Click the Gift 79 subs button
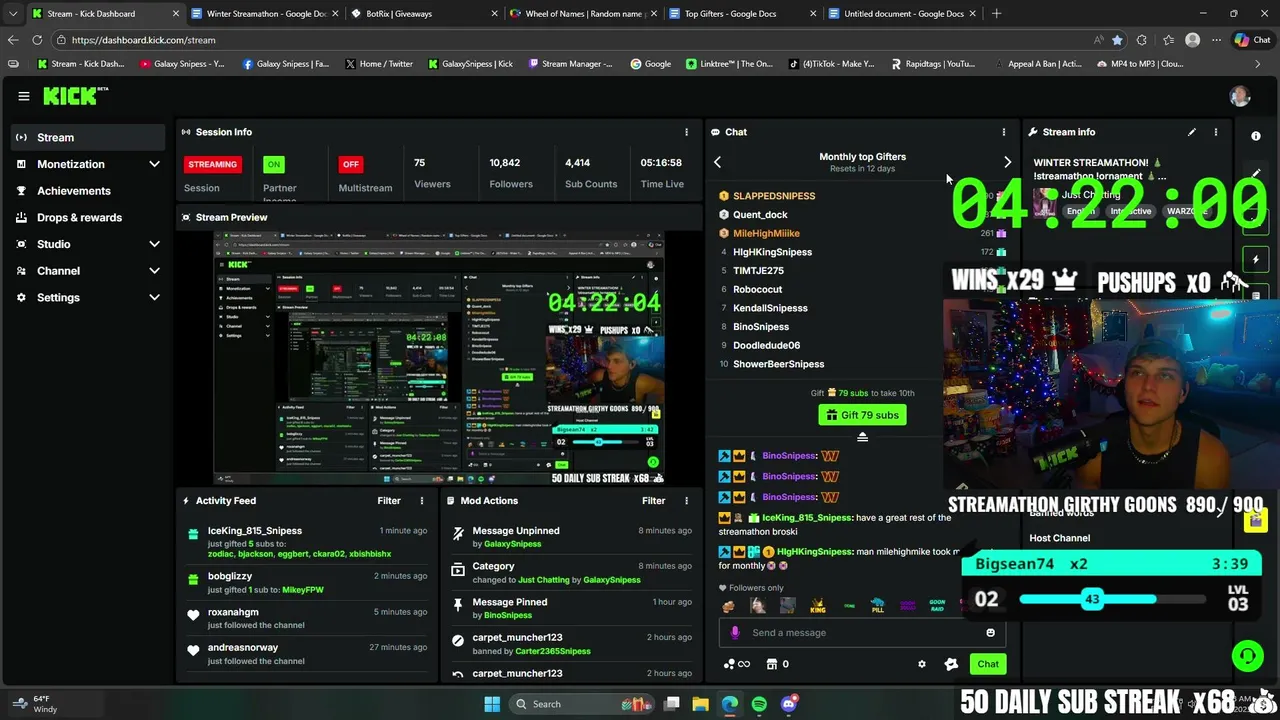 pyautogui.click(x=862, y=415)
